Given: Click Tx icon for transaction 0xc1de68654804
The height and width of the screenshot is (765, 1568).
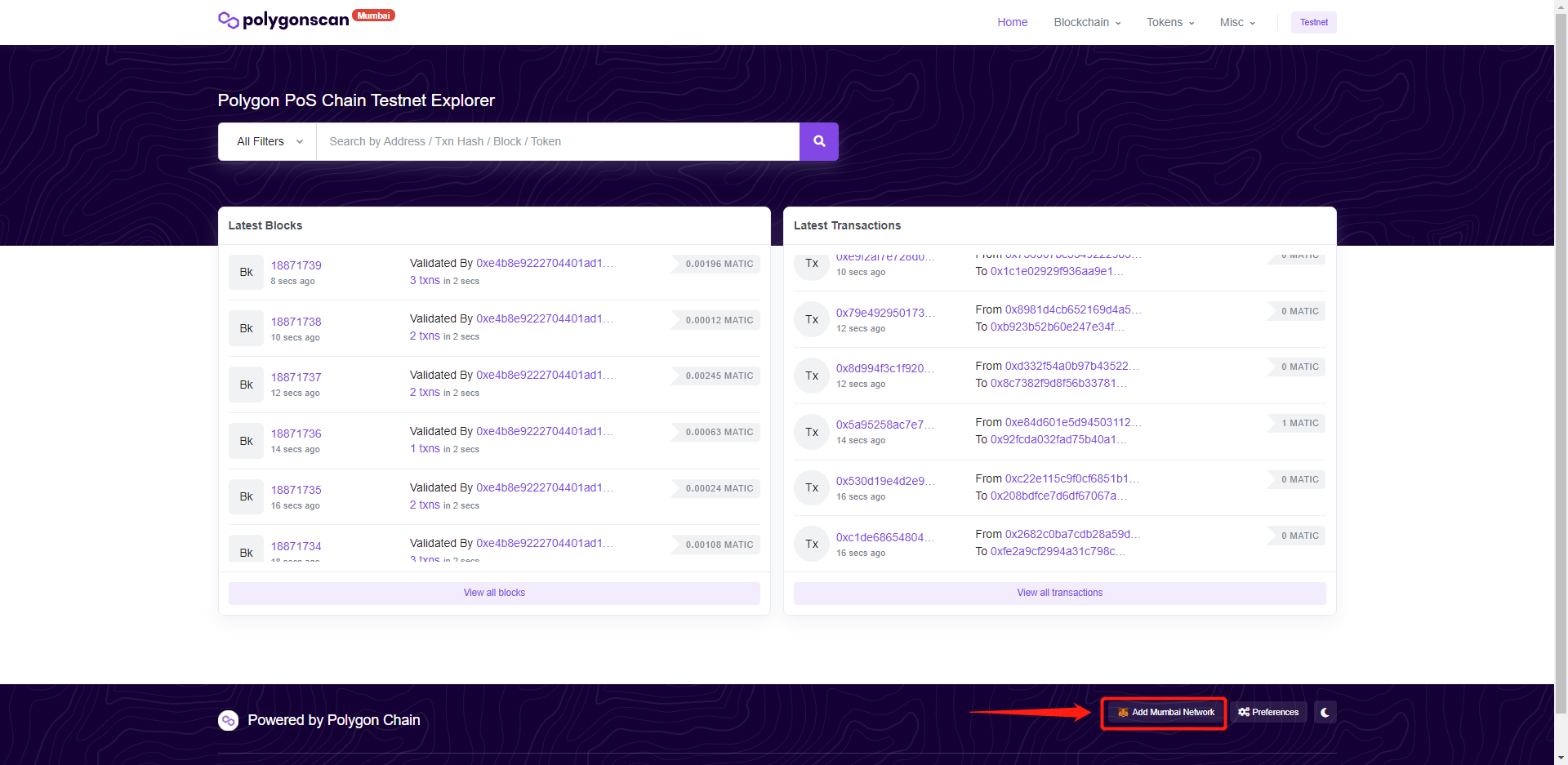Looking at the screenshot, I should click(812, 544).
